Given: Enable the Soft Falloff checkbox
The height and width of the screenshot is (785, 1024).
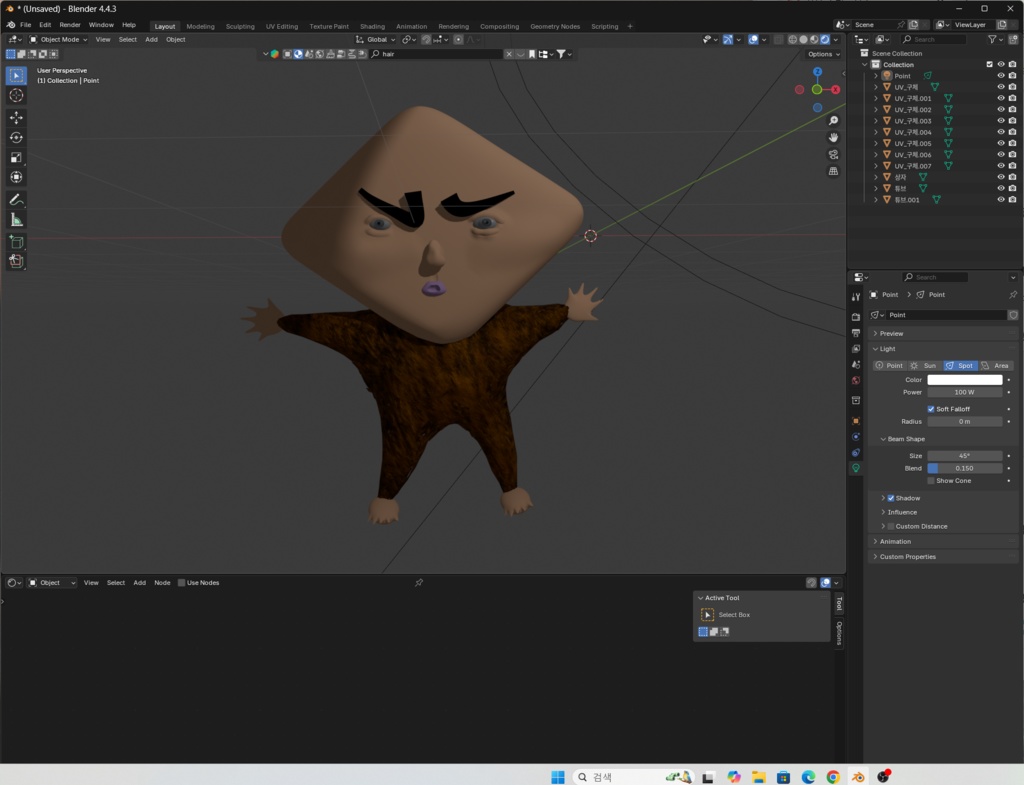Looking at the screenshot, I should tap(931, 409).
